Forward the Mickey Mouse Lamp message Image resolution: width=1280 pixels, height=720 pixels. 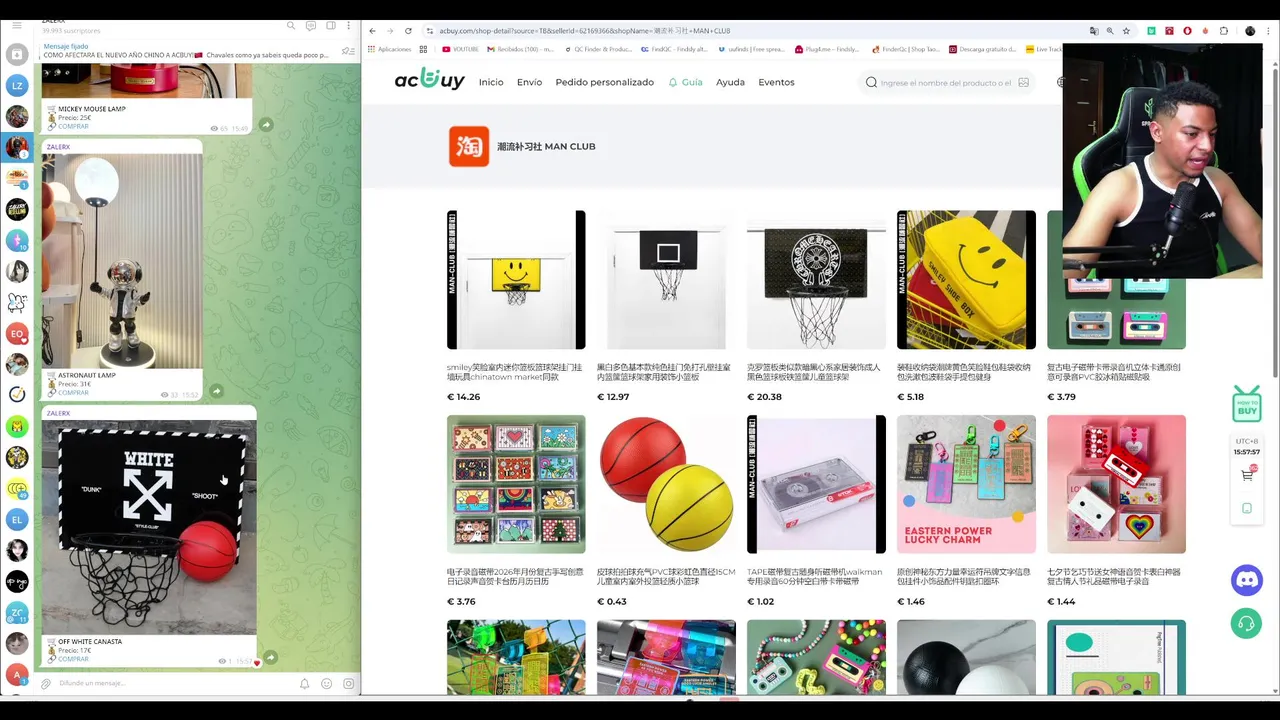pyautogui.click(x=266, y=124)
